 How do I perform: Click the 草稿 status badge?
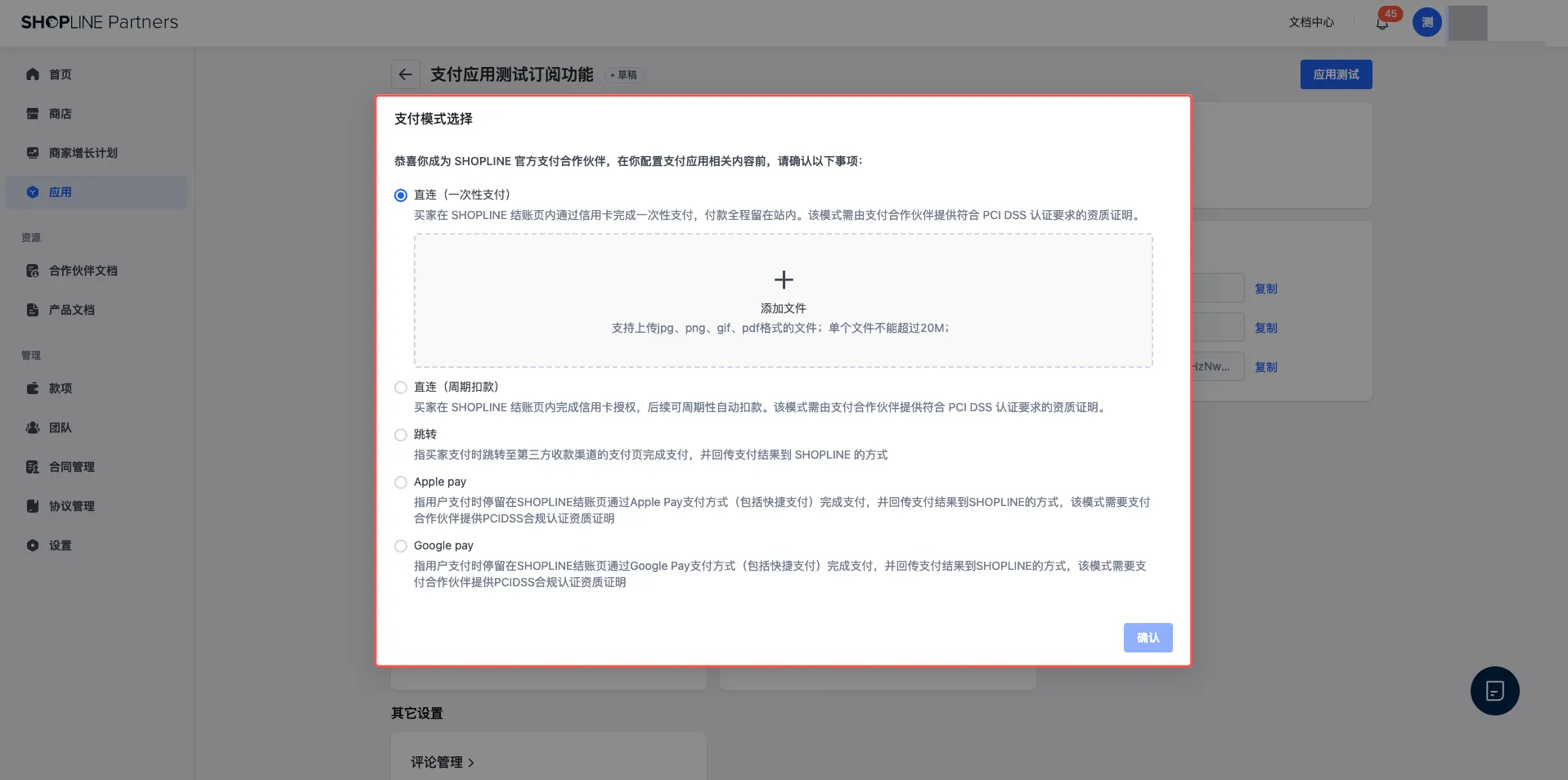624,75
